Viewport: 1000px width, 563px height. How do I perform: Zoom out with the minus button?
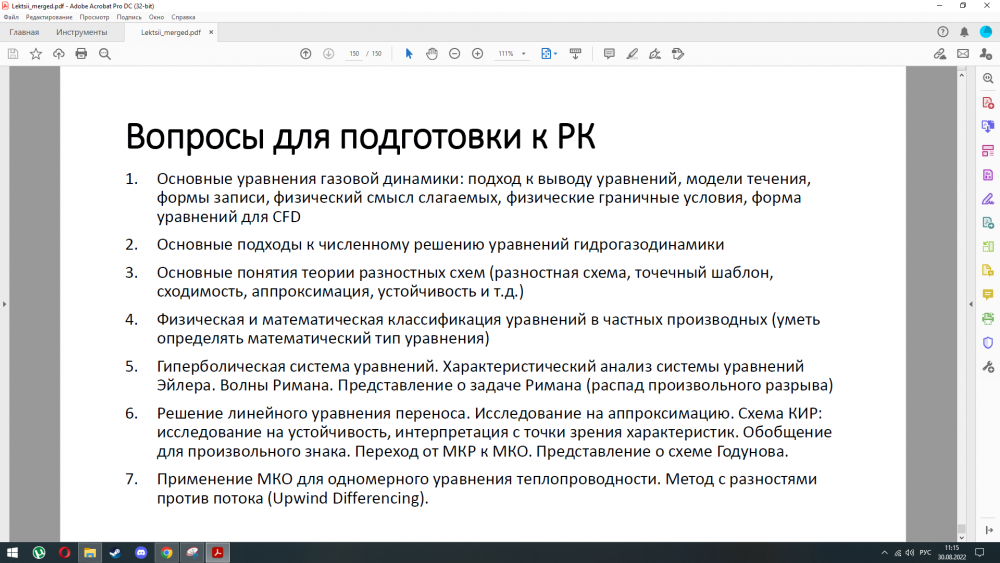[x=454, y=54]
